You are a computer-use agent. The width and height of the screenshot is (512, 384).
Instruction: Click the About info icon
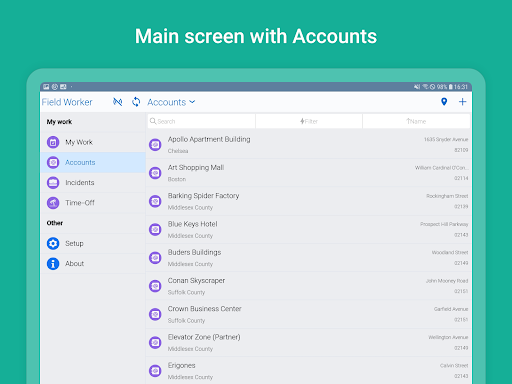53,263
